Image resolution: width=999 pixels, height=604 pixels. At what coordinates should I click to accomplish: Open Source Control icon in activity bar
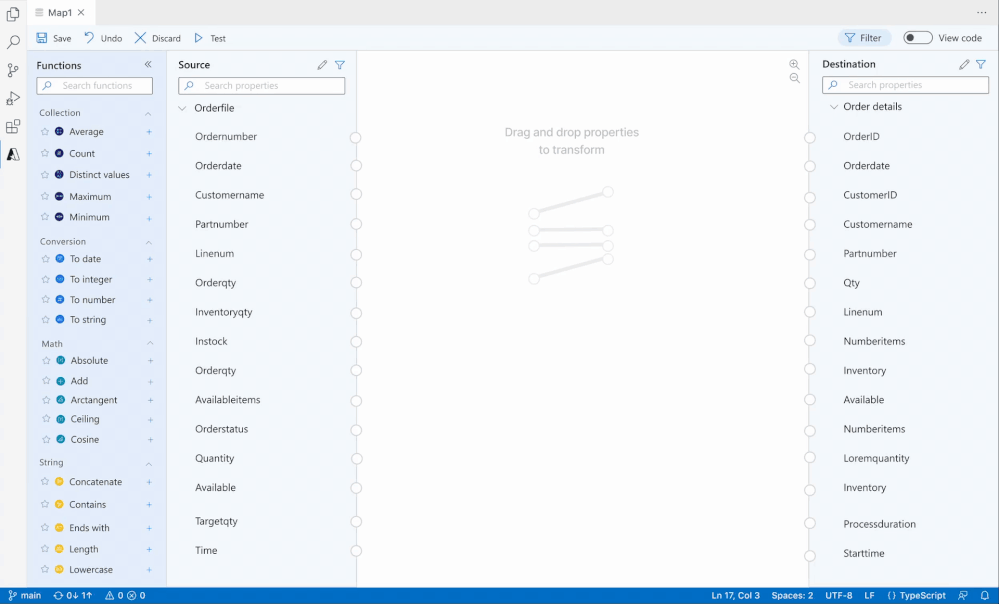pos(13,70)
